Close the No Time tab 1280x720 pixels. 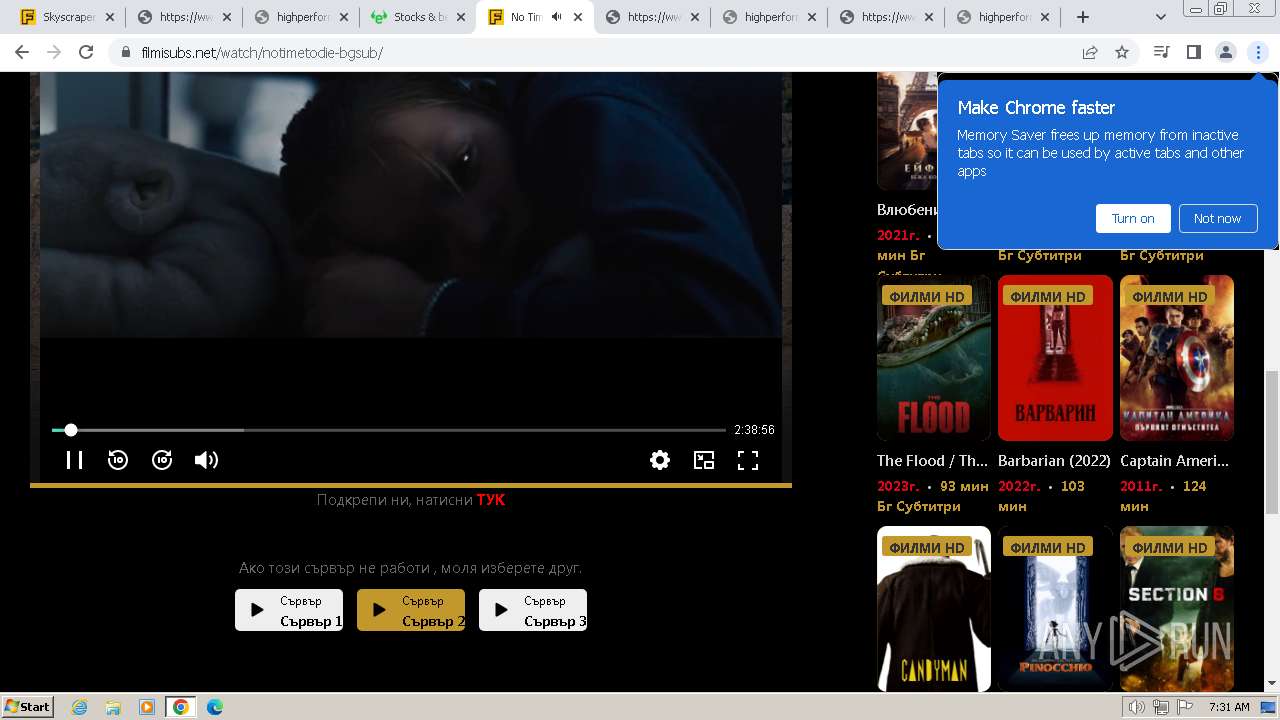(577, 17)
